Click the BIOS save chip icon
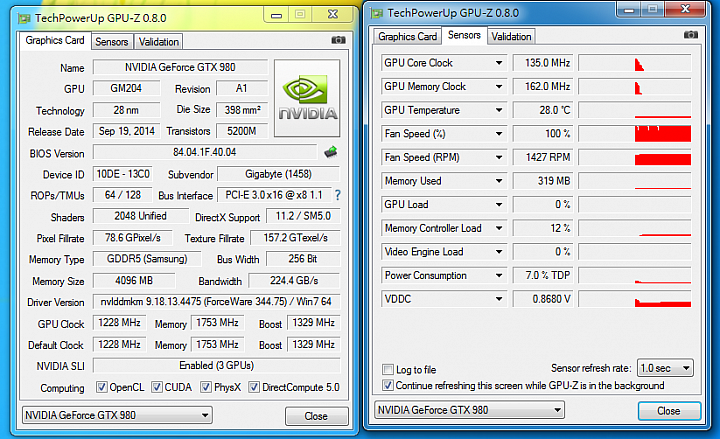The height and width of the screenshot is (439, 720). 331,152
